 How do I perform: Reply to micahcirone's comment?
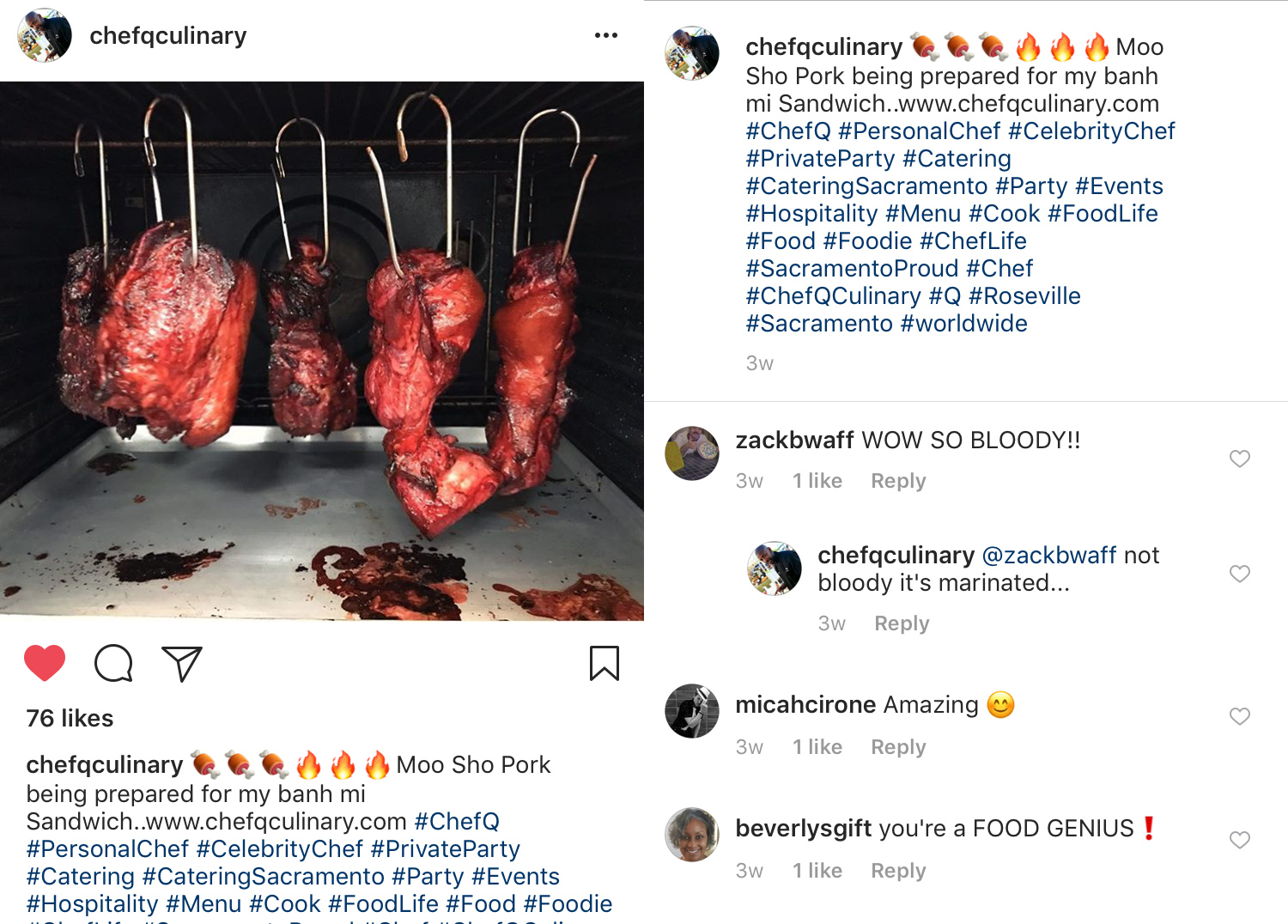pyautogui.click(x=898, y=747)
